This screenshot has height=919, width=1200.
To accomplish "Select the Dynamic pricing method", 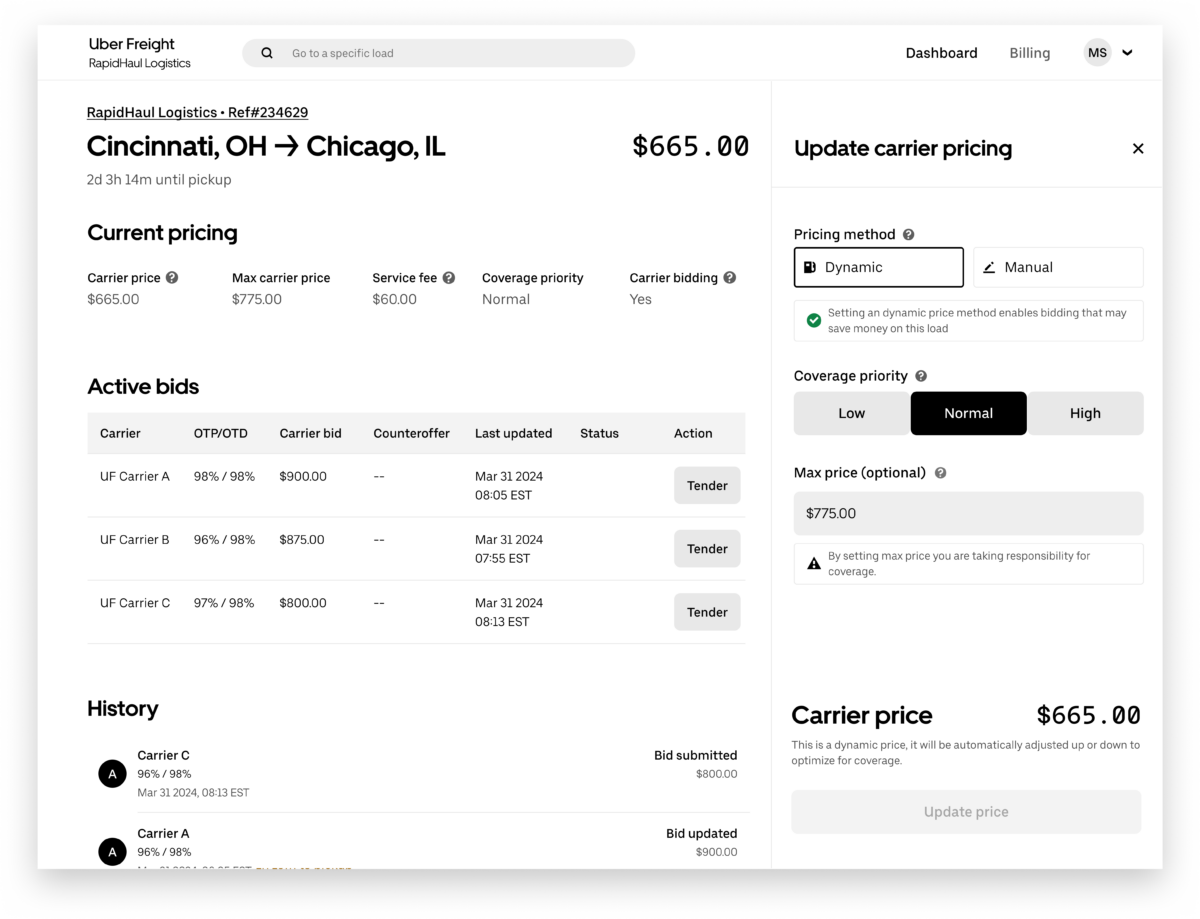I will coord(878,268).
